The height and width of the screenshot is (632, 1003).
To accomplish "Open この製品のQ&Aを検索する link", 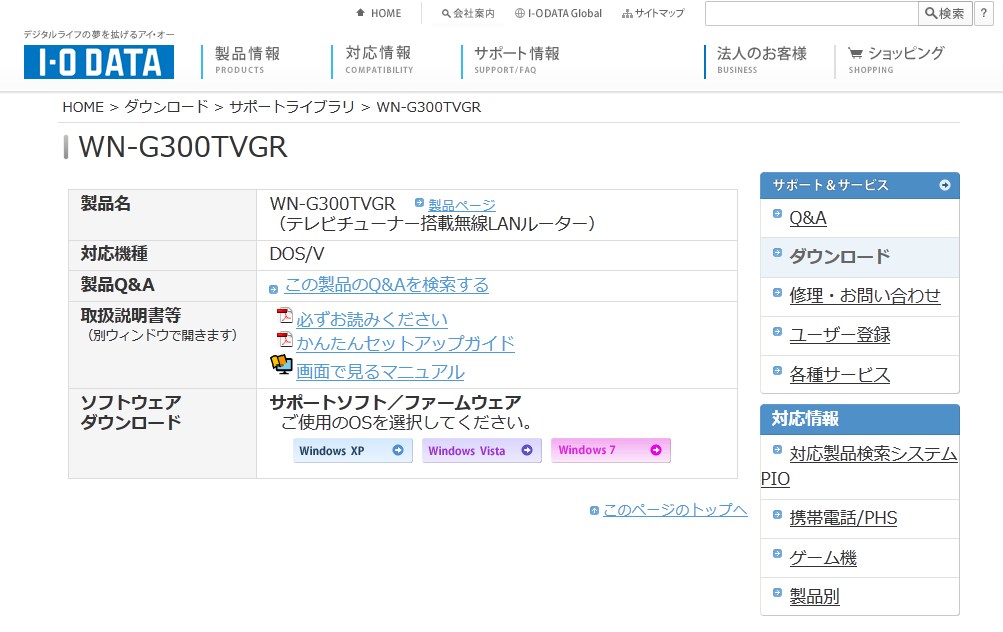I will [386, 285].
